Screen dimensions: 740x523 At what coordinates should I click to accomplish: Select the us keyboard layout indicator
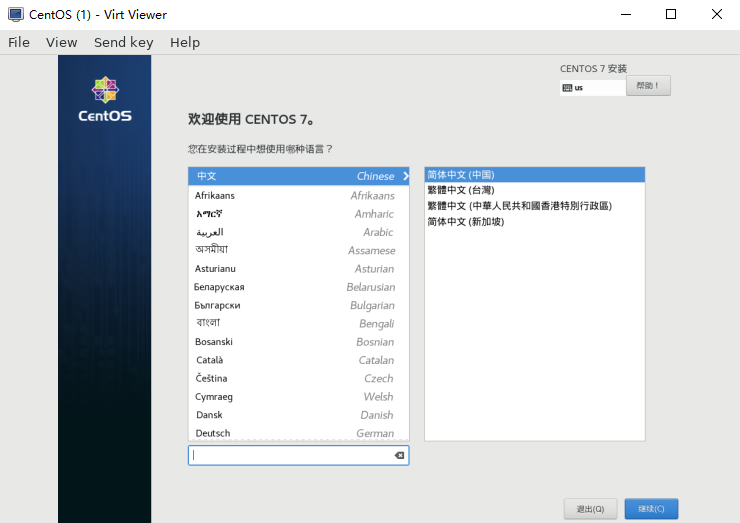(x=590, y=87)
